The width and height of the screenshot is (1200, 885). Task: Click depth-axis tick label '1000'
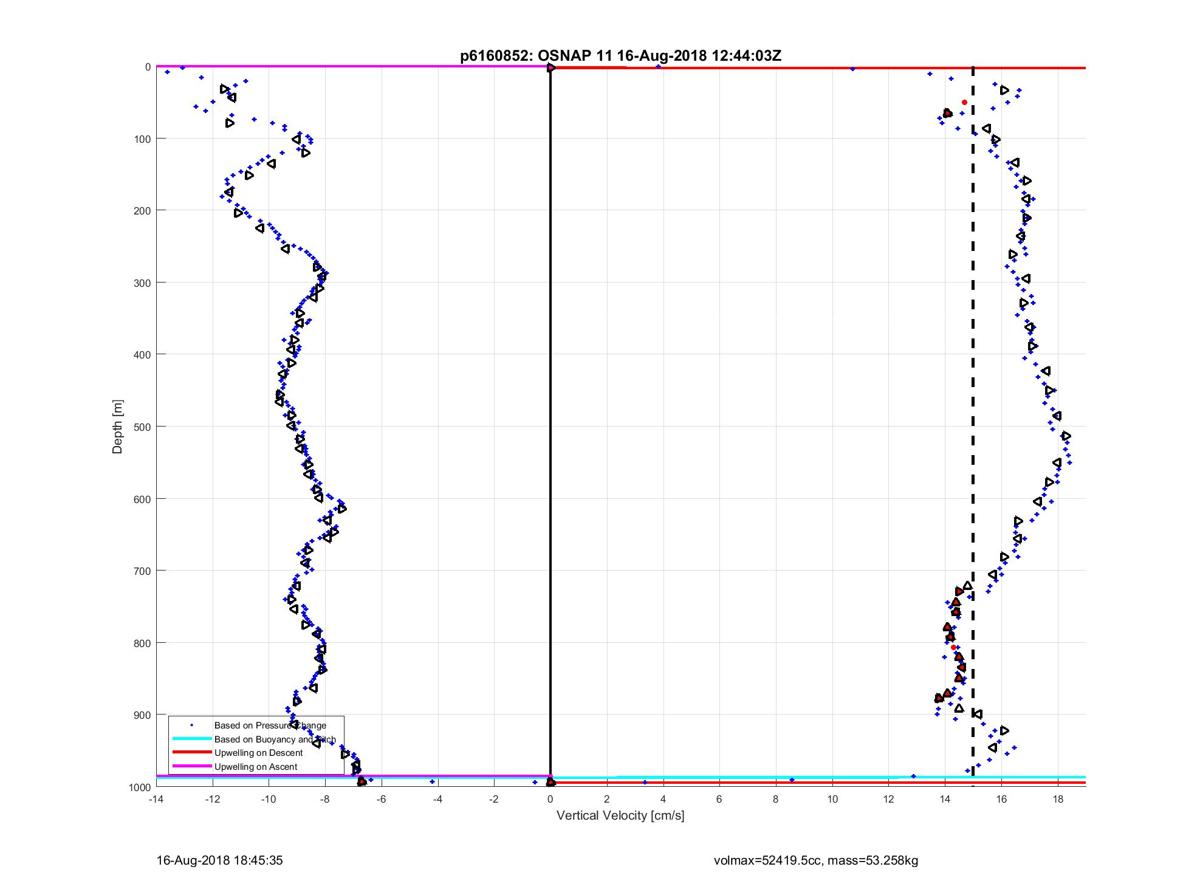pyautogui.click(x=138, y=787)
